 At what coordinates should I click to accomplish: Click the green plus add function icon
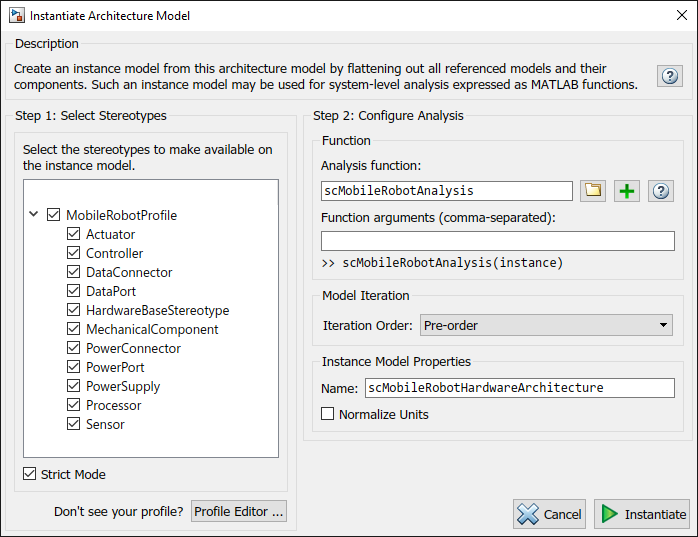[627, 191]
